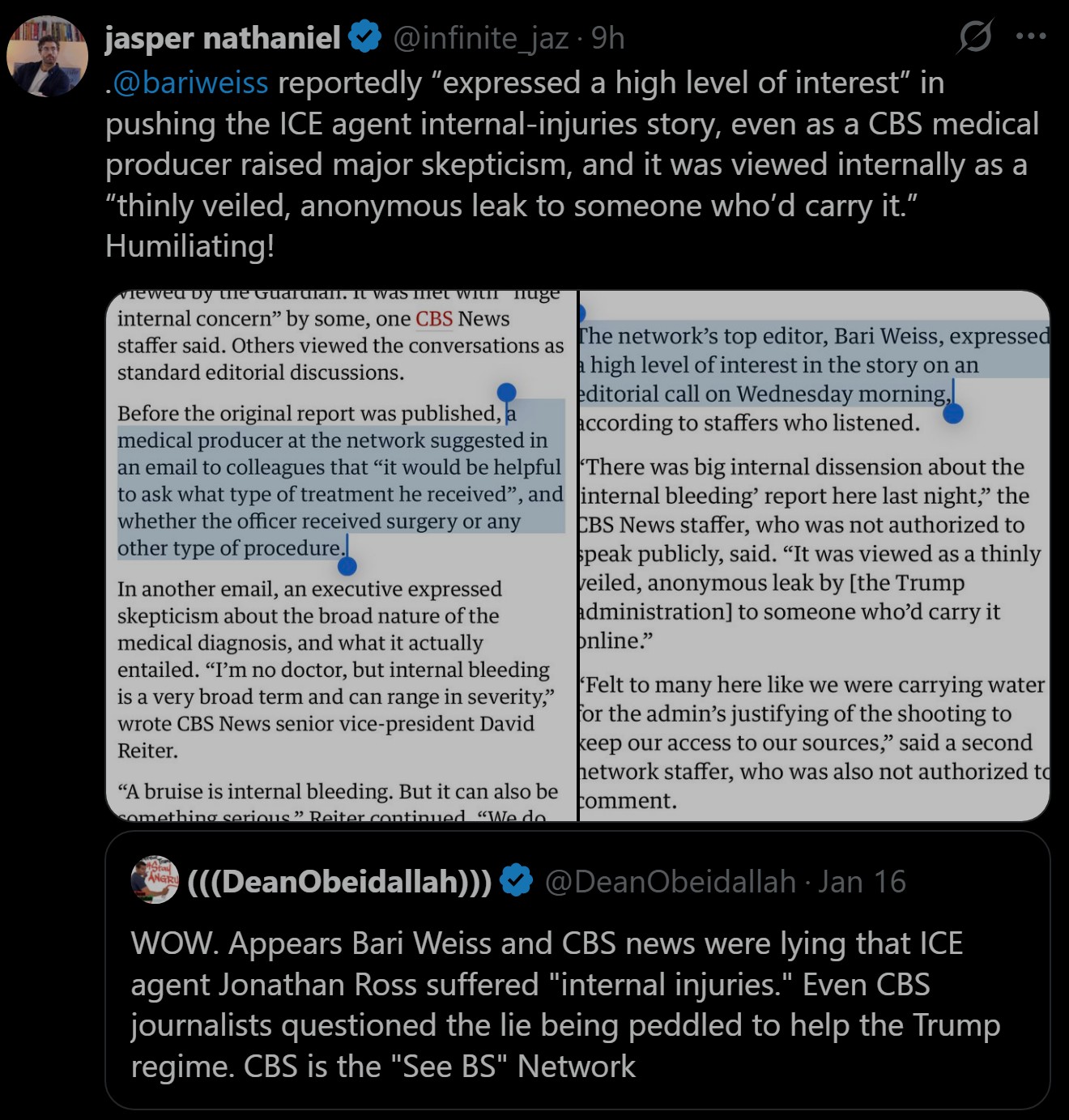Click end selection handle in right article
The width and height of the screenshot is (1069, 1120).
click(953, 413)
